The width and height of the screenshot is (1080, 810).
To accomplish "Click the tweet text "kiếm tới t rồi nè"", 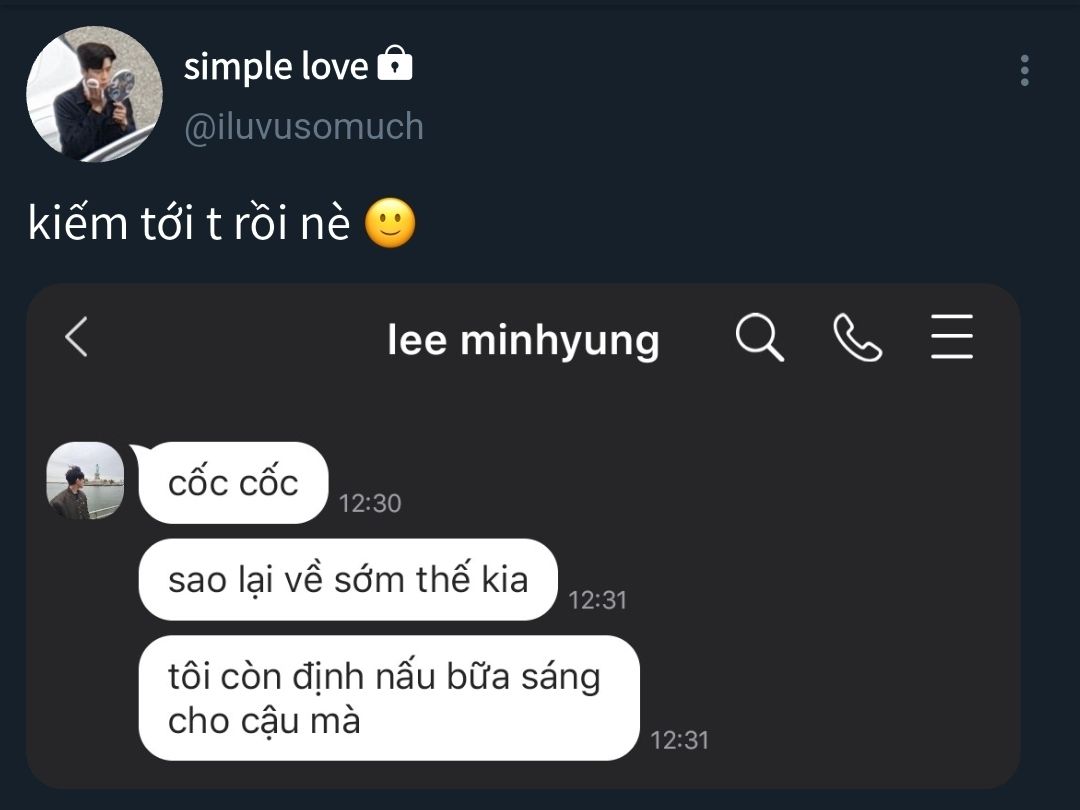I will click(x=189, y=224).
